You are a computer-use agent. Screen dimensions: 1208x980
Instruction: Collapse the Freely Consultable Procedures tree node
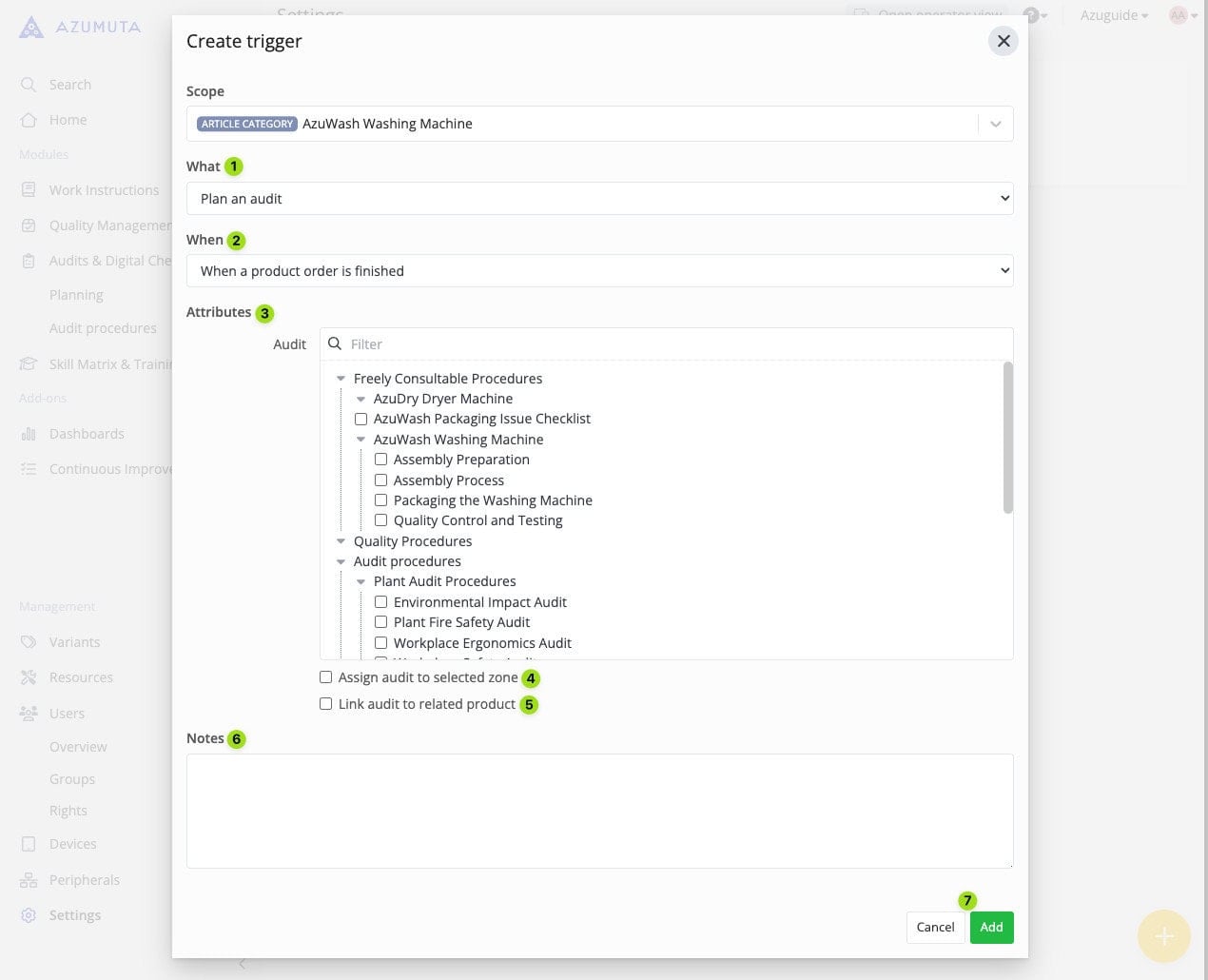341,379
